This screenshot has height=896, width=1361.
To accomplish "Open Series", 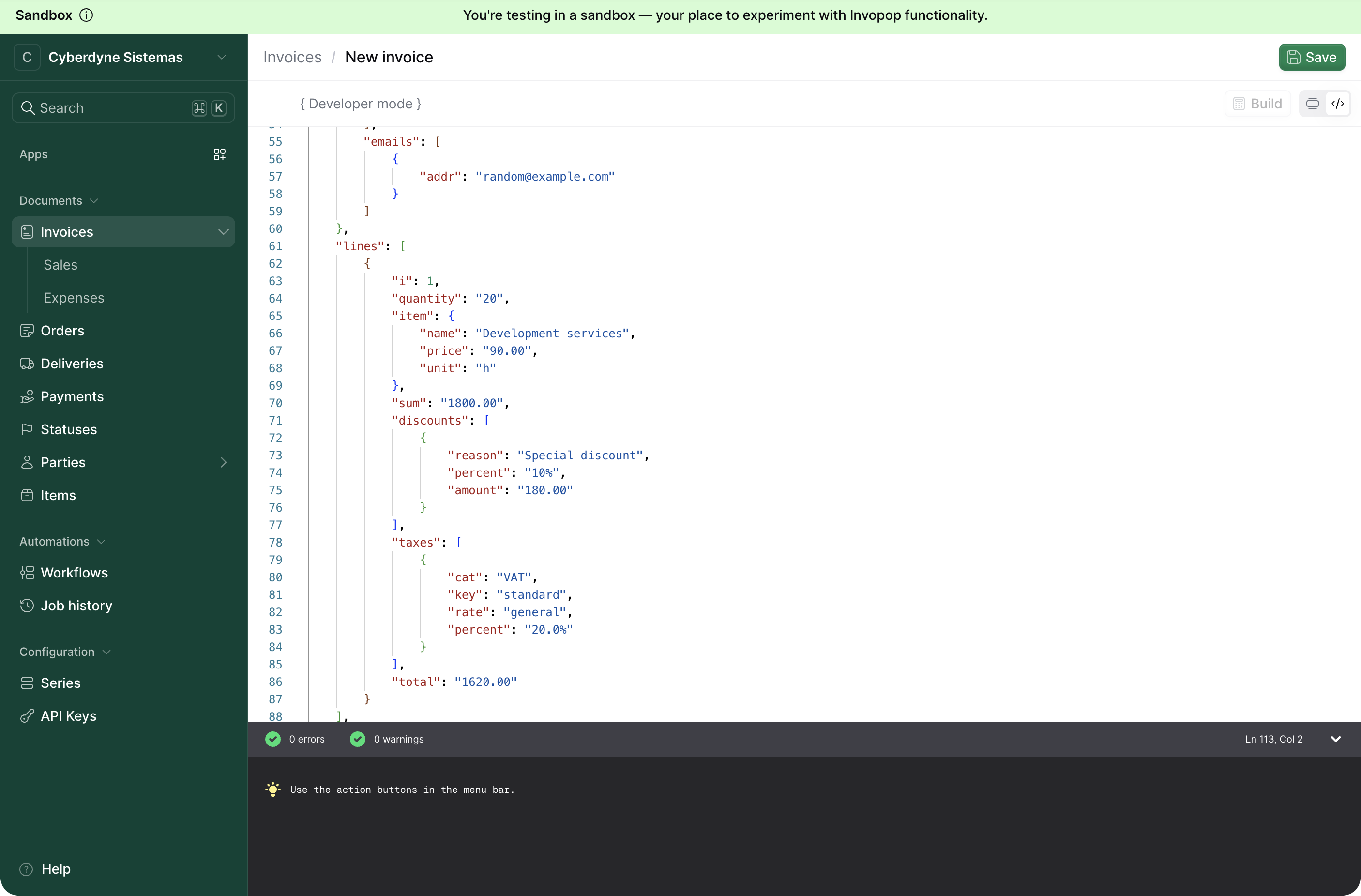I will [x=60, y=683].
